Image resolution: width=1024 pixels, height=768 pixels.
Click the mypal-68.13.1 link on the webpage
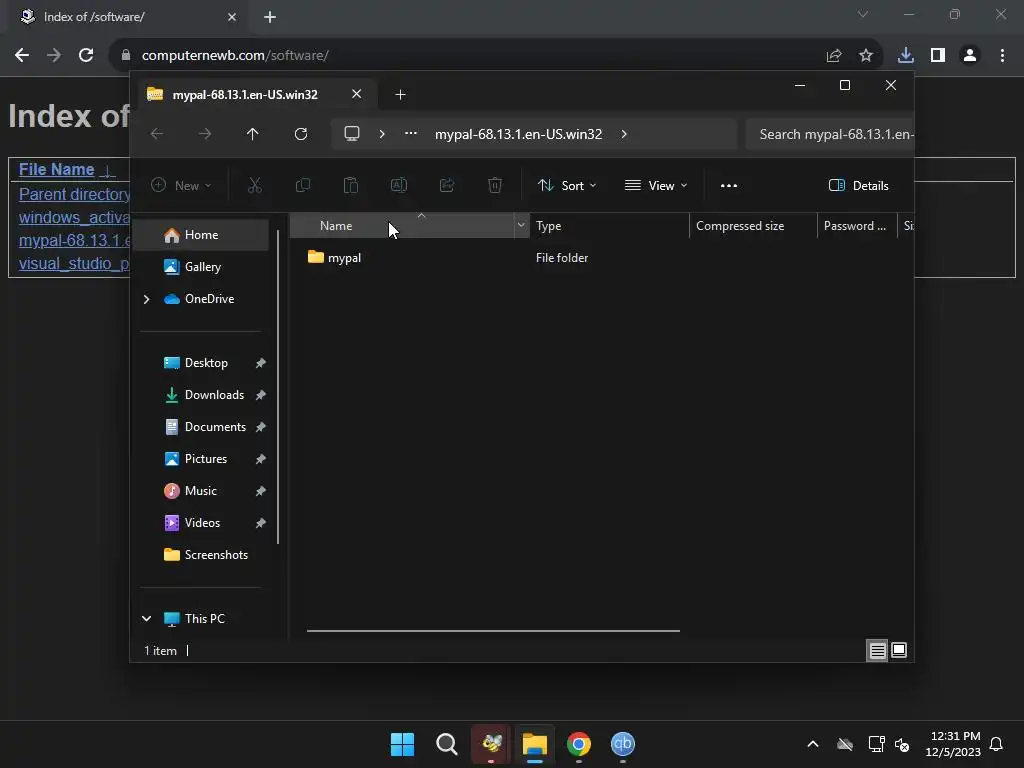[74, 240]
